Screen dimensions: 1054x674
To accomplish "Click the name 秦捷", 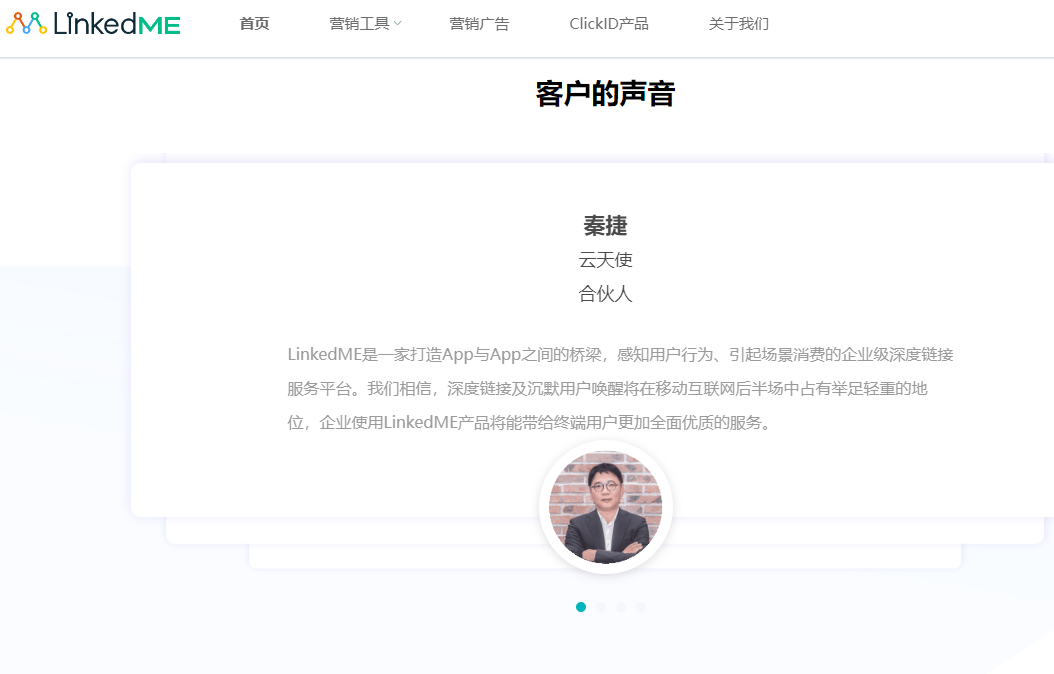I will point(606,226).
